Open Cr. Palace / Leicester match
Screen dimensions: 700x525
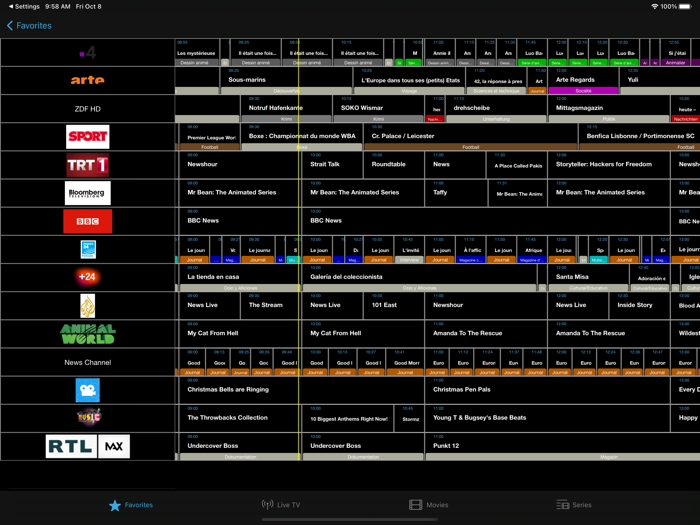click(471, 137)
